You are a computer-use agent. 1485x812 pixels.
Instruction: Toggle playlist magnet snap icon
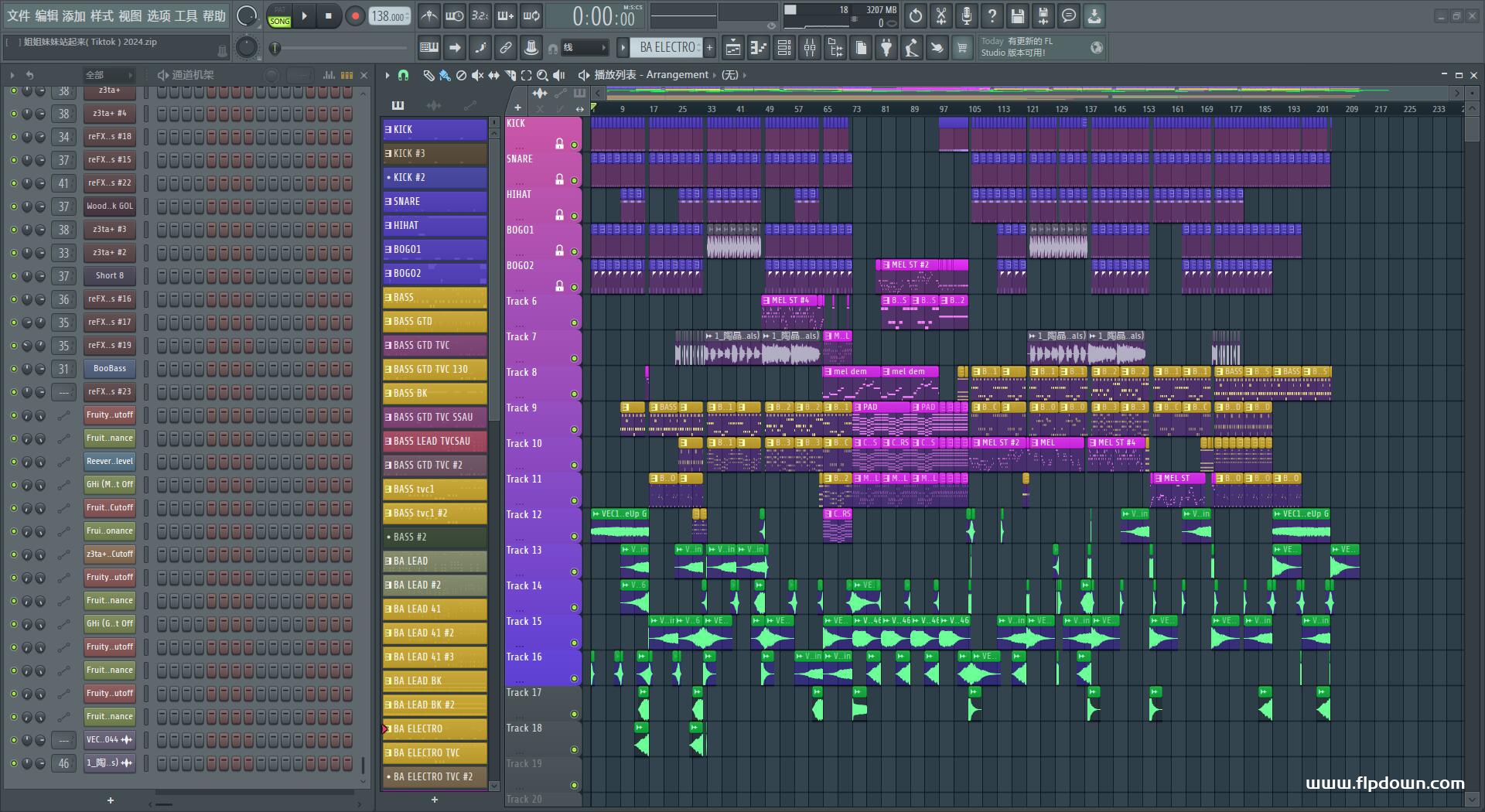coord(403,75)
